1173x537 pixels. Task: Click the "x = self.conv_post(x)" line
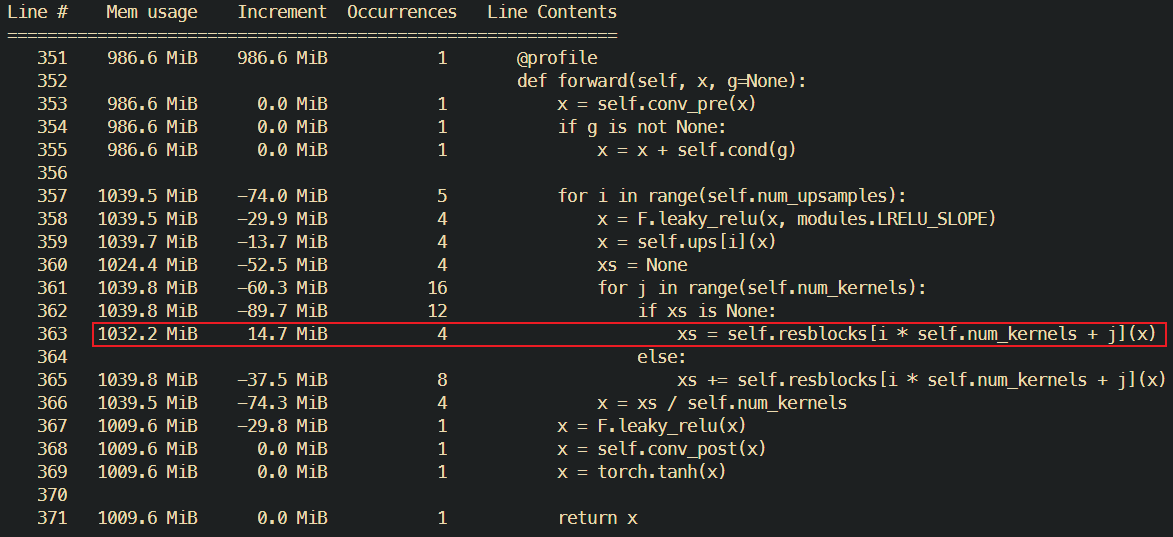click(662, 449)
